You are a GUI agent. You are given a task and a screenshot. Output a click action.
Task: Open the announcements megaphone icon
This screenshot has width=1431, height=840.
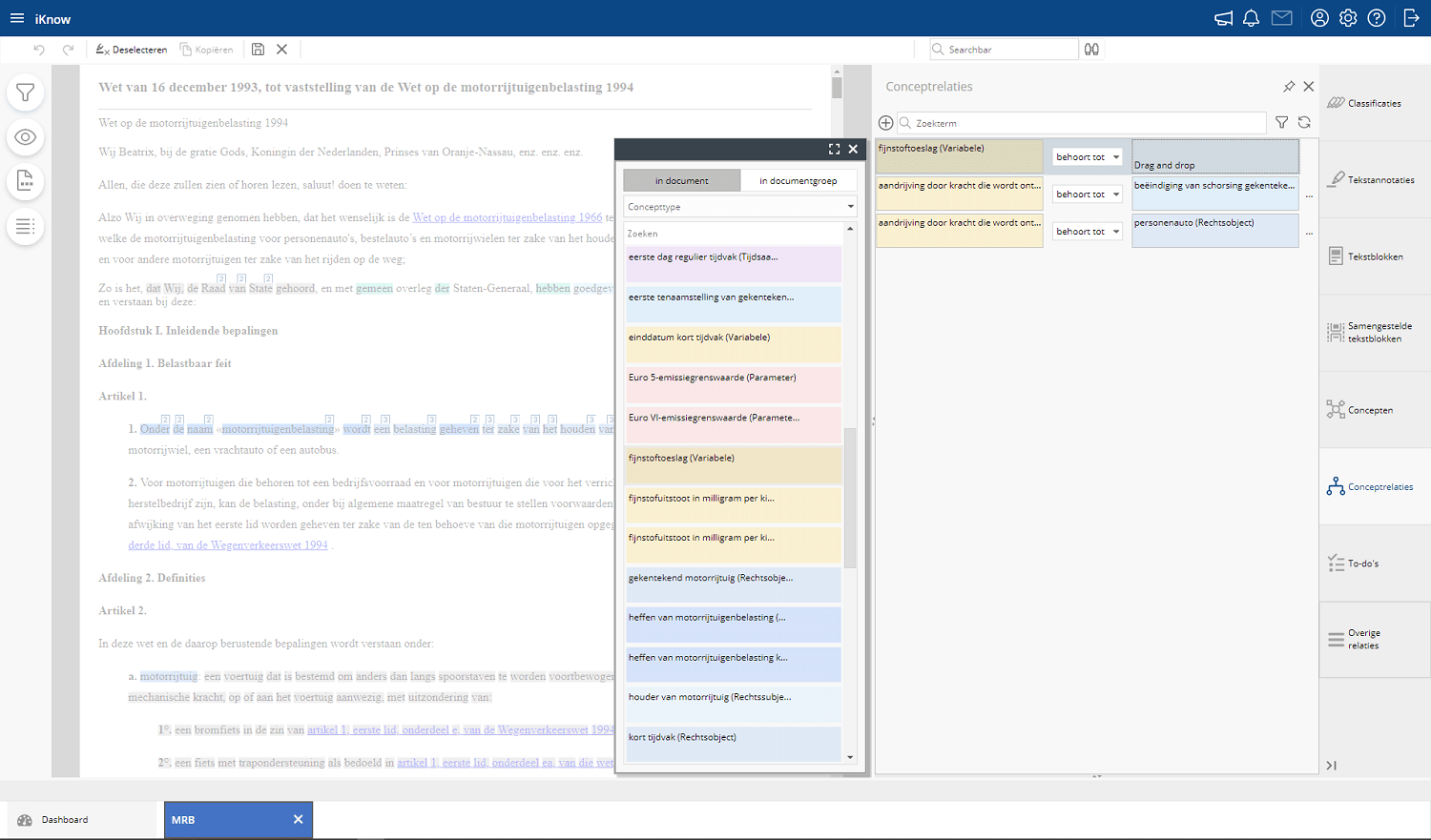(x=1223, y=18)
